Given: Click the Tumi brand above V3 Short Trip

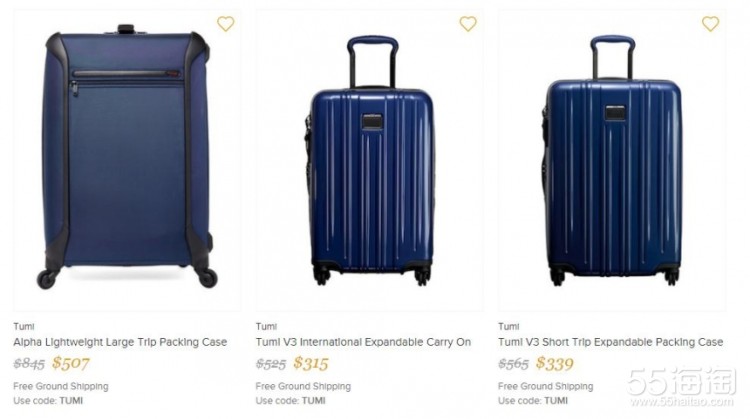Looking at the screenshot, I should pos(508,326).
